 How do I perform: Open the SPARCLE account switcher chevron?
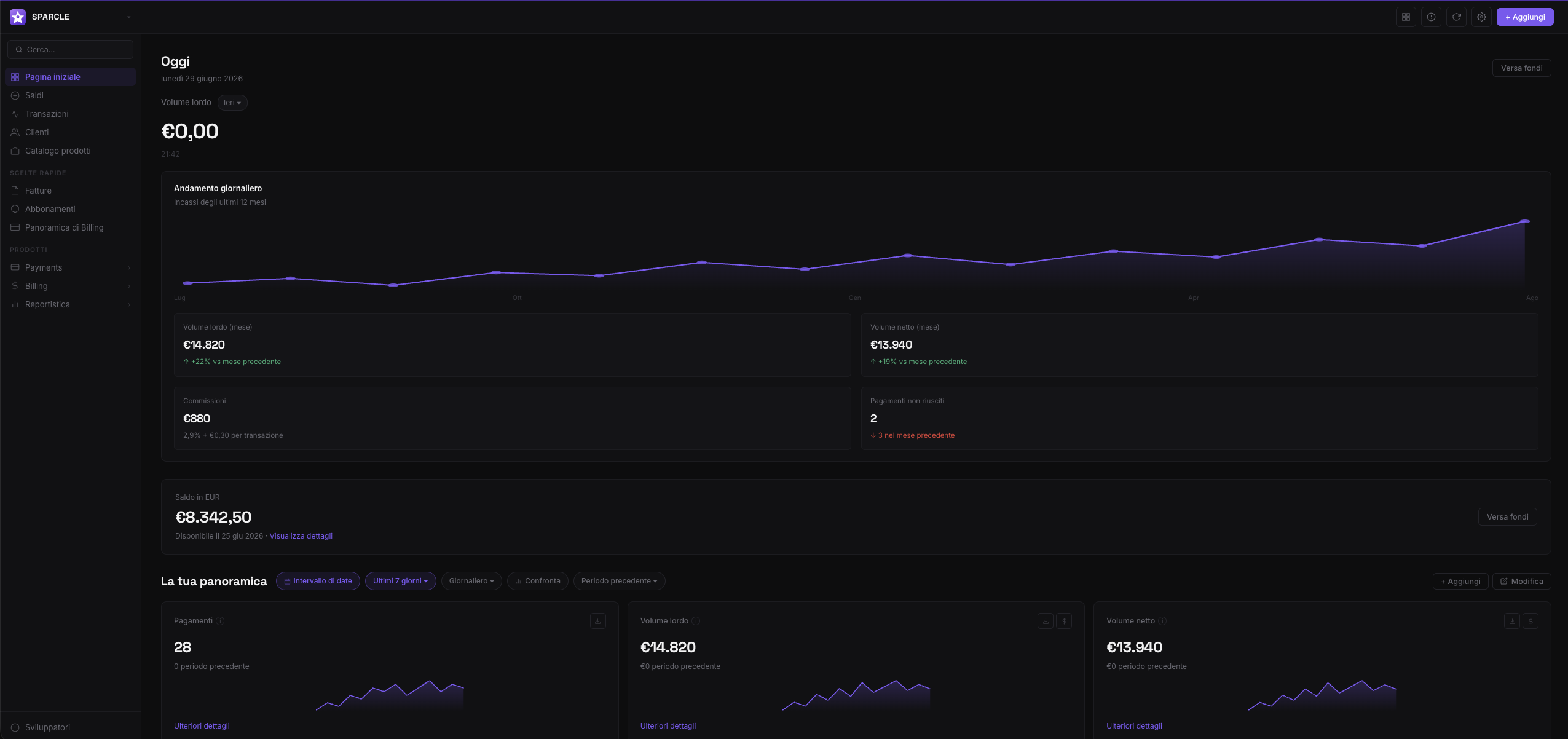(x=128, y=17)
